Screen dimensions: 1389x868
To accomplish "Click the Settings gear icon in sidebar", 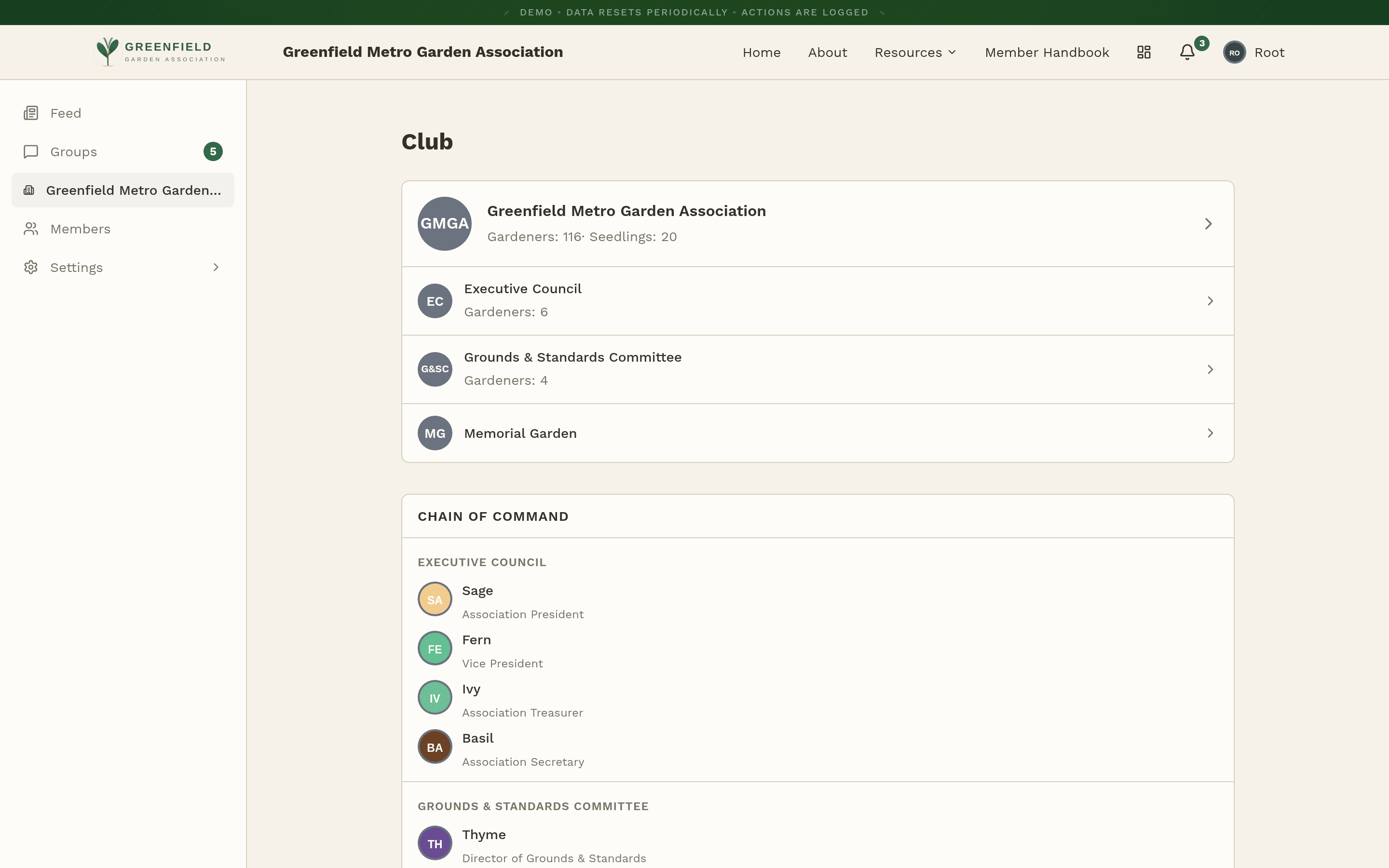I will [x=31, y=268].
